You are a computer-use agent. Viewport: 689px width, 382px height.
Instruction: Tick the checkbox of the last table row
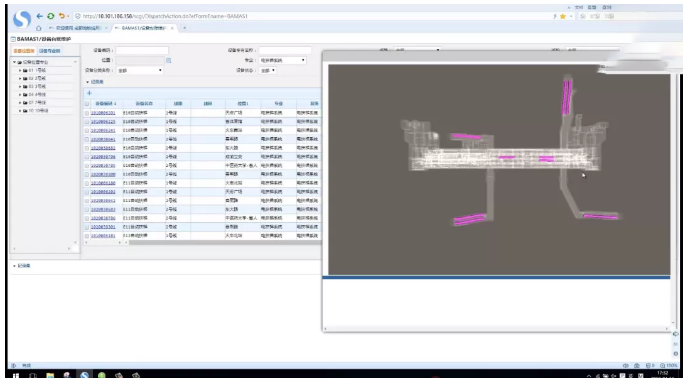click(87, 236)
